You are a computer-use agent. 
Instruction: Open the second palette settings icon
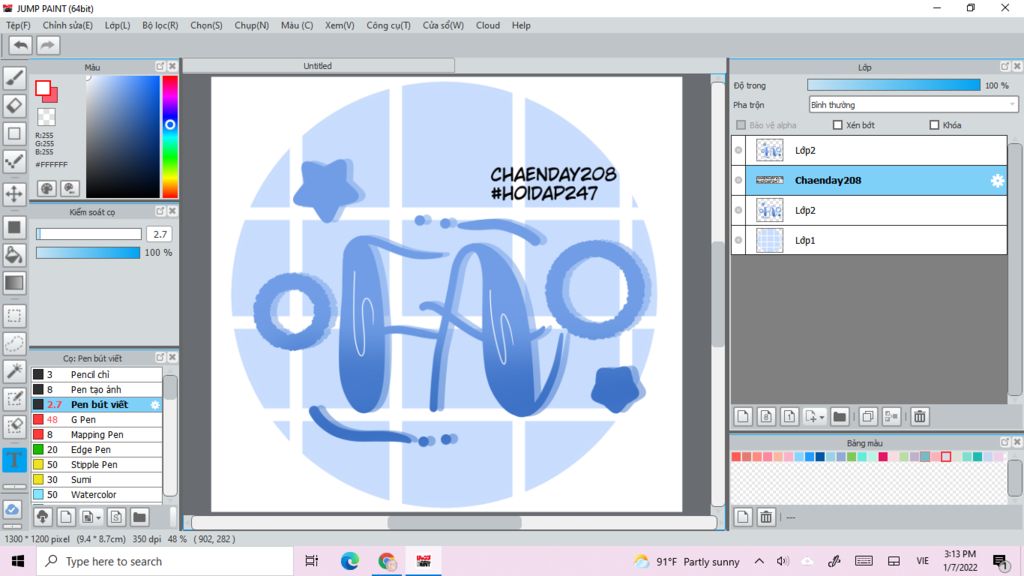click(x=69, y=189)
